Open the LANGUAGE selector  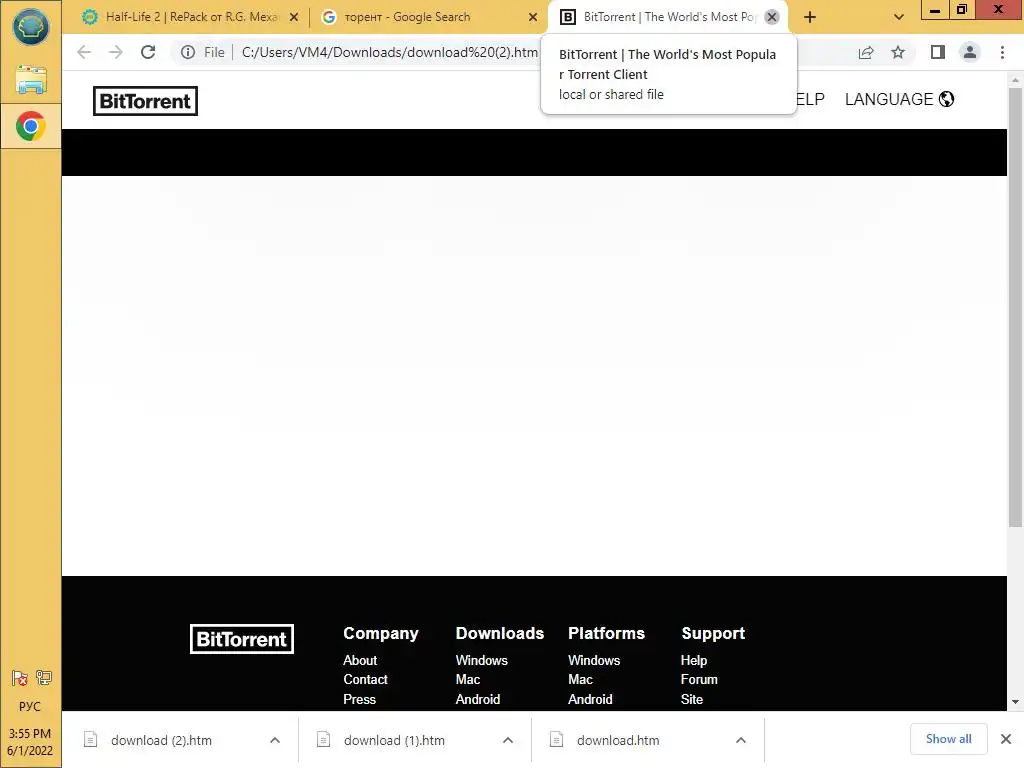tap(899, 99)
